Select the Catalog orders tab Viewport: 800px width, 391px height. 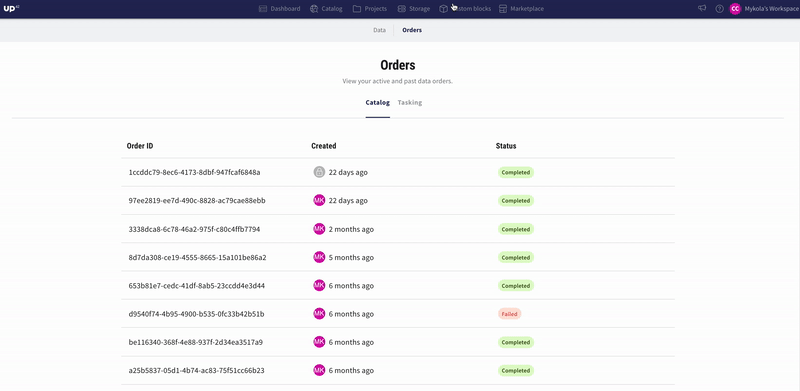(378, 103)
